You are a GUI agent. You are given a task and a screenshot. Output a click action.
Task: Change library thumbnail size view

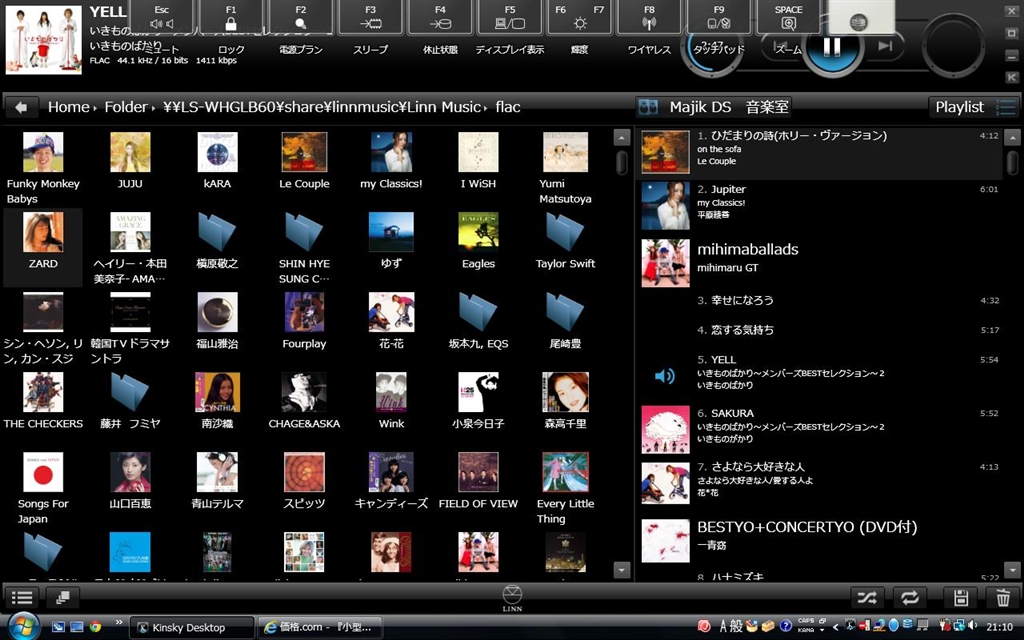tap(62, 598)
